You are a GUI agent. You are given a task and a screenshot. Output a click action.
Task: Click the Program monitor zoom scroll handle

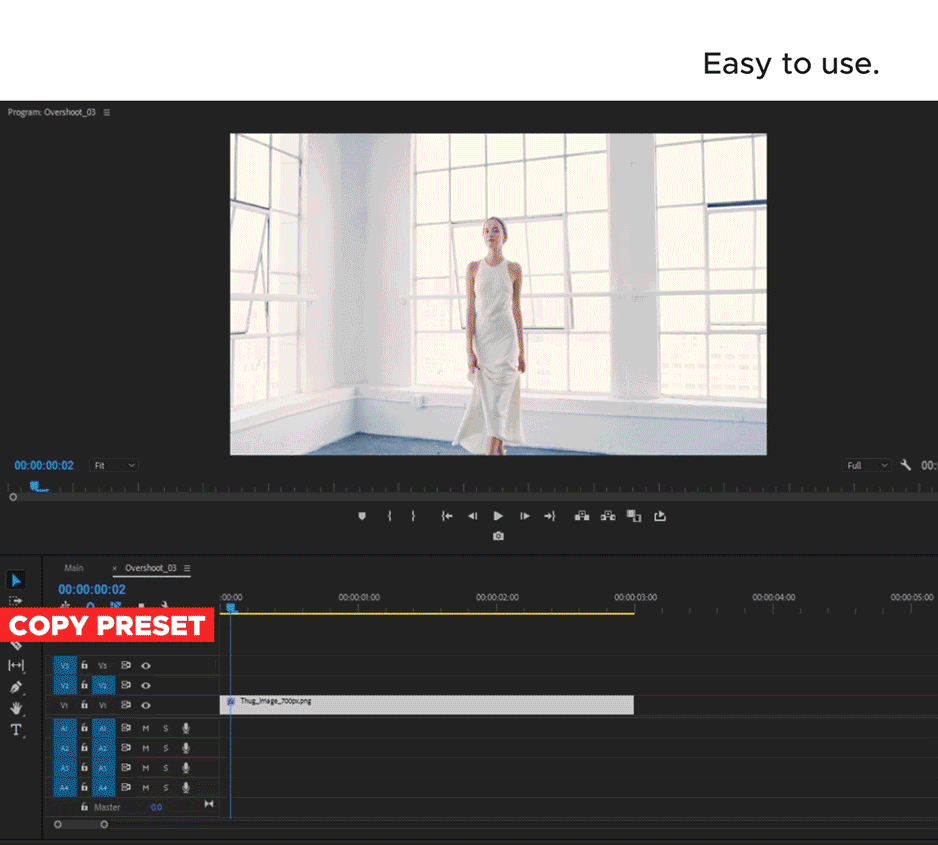pyautogui.click(x=13, y=497)
